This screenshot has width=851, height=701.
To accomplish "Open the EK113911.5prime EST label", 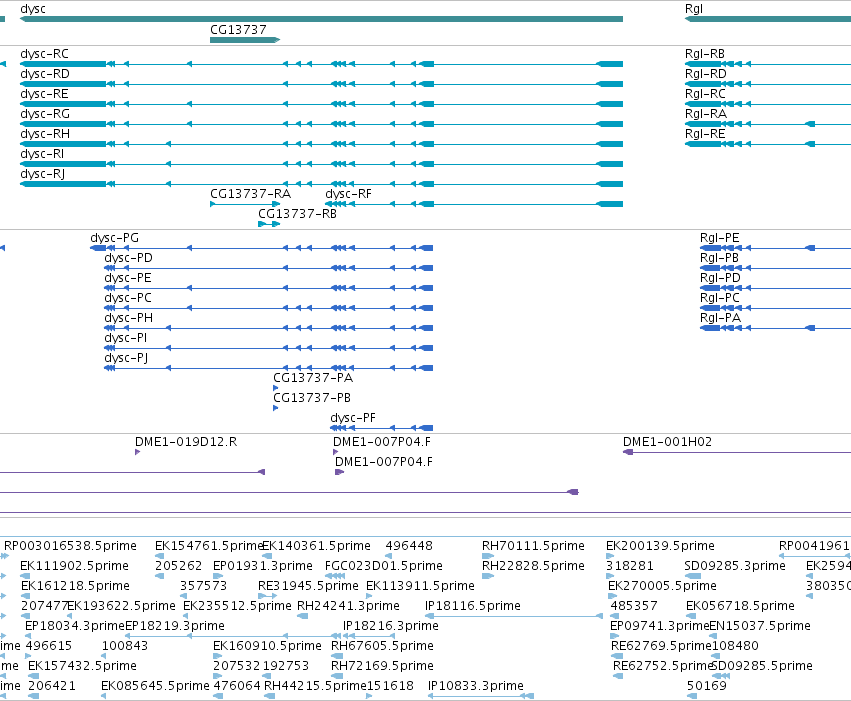I will point(421,586).
